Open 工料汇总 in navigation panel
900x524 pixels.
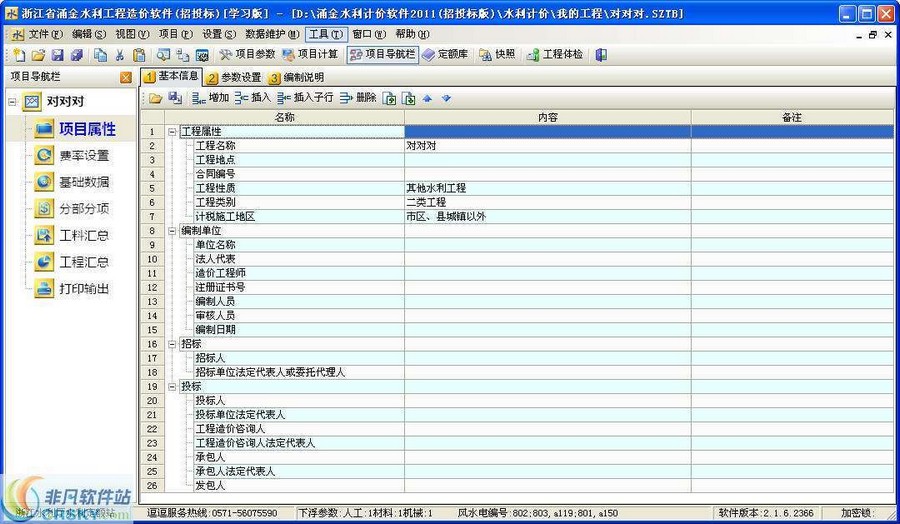[x=71, y=235]
